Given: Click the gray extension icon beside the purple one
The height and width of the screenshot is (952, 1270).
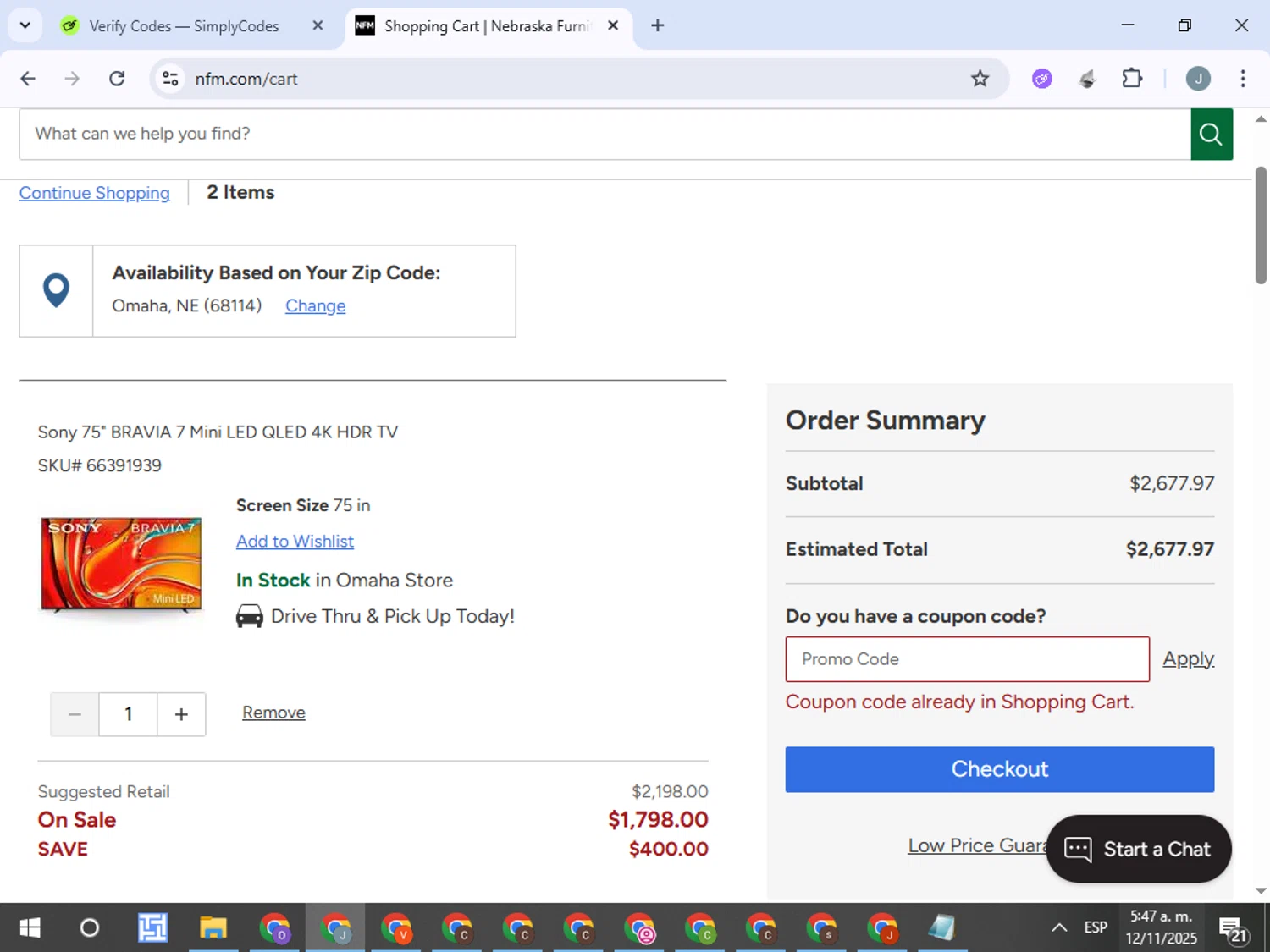Looking at the screenshot, I should [1088, 79].
